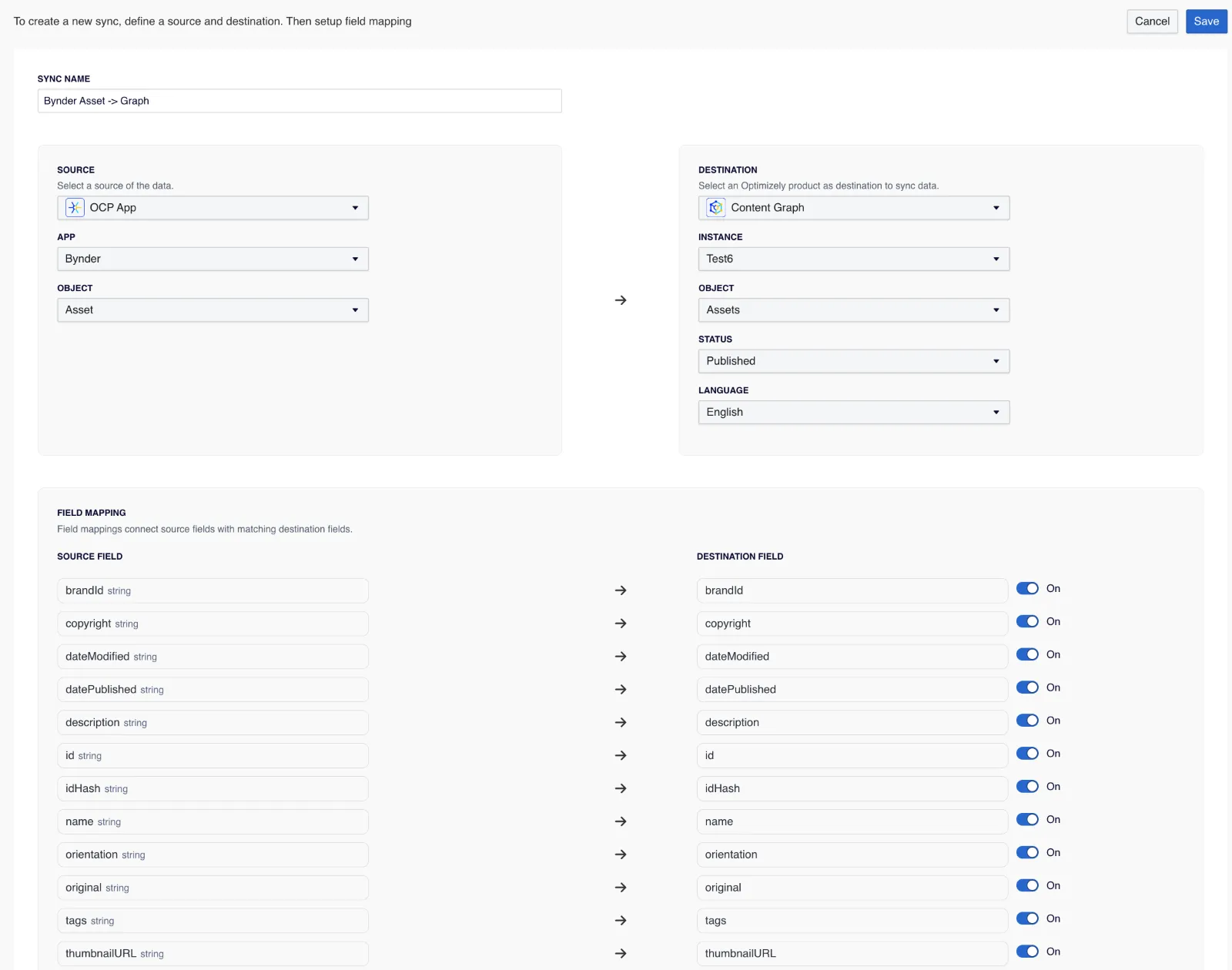The width and height of the screenshot is (1232, 970).
Task: Click the mapping arrow for idHash row
Action: click(621, 788)
